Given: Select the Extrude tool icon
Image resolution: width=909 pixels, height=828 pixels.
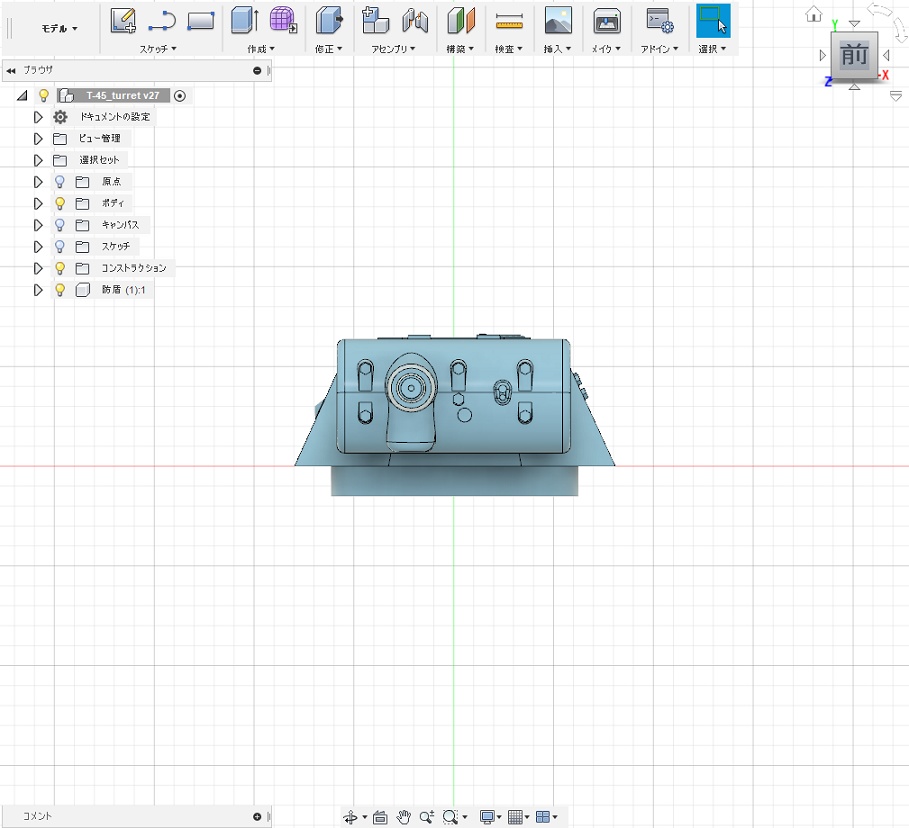Looking at the screenshot, I should click(244, 20).
